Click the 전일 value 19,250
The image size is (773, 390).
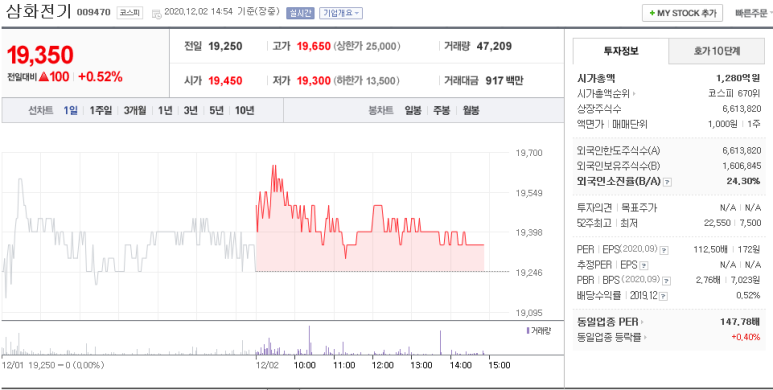pos(225,46)
